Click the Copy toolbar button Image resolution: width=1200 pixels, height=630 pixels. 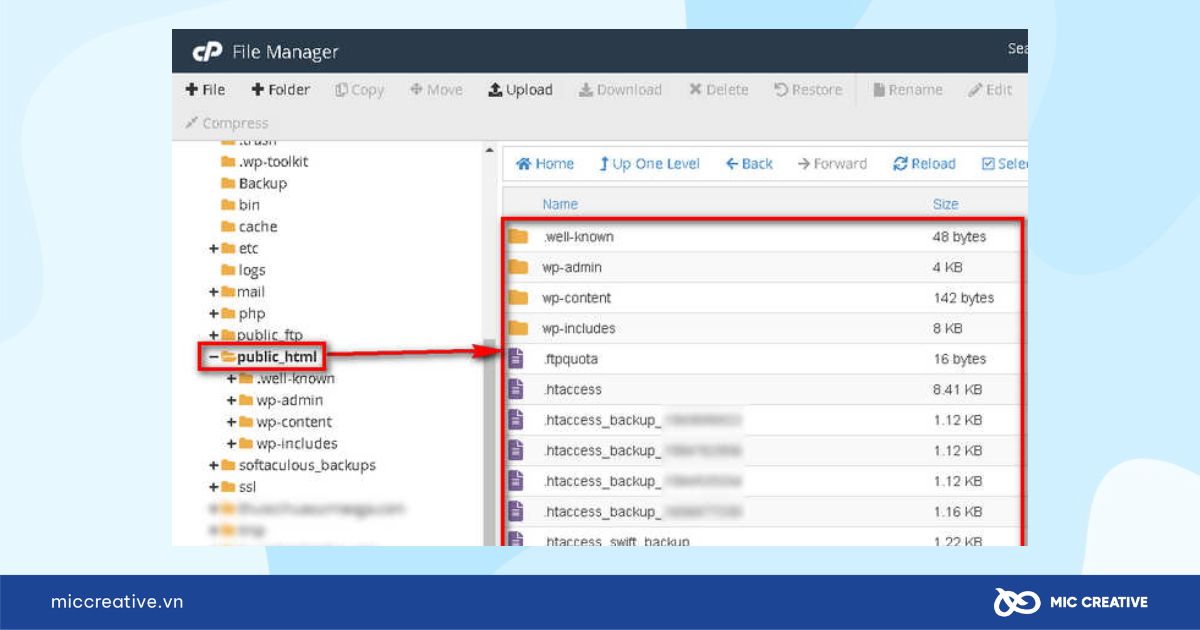pyautogui.click(x=360, y=90)
